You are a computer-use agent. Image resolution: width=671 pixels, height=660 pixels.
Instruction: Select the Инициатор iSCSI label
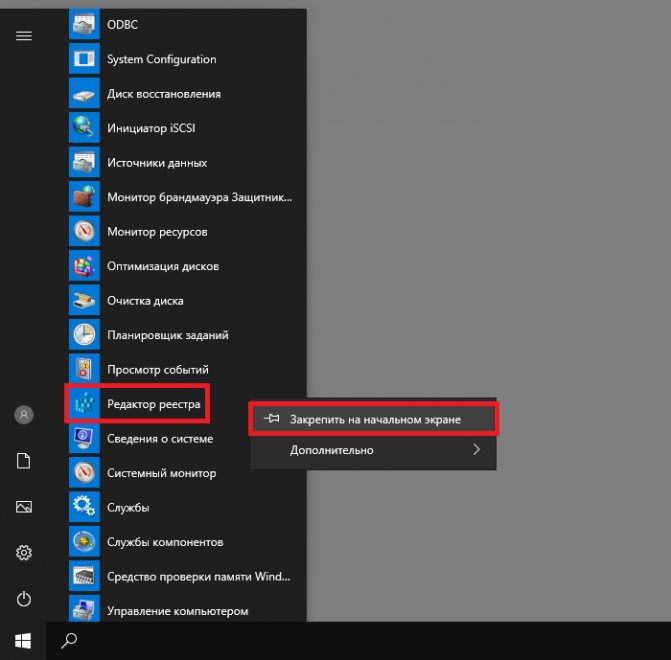151,128
